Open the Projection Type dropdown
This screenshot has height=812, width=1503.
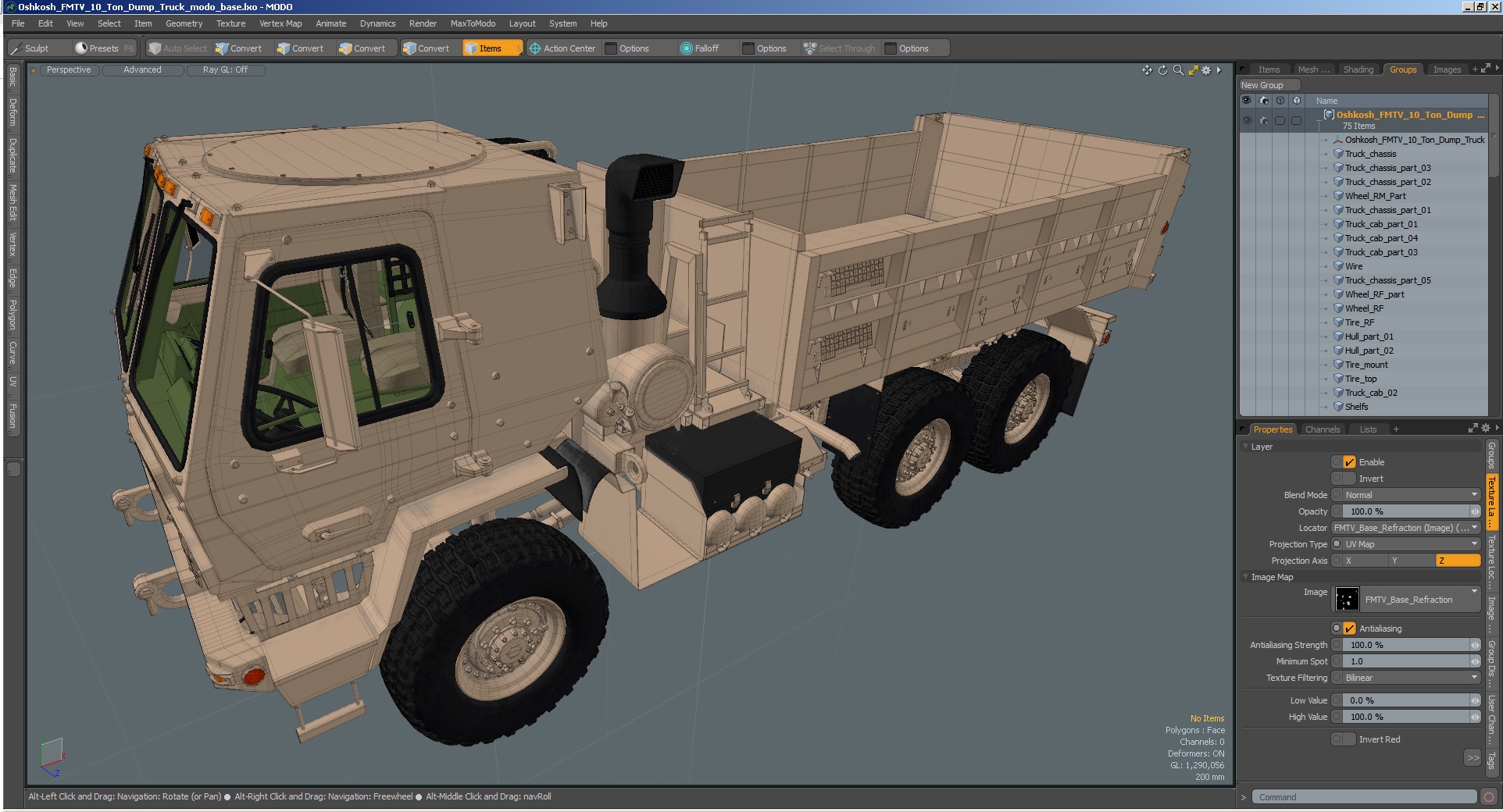1412,544
